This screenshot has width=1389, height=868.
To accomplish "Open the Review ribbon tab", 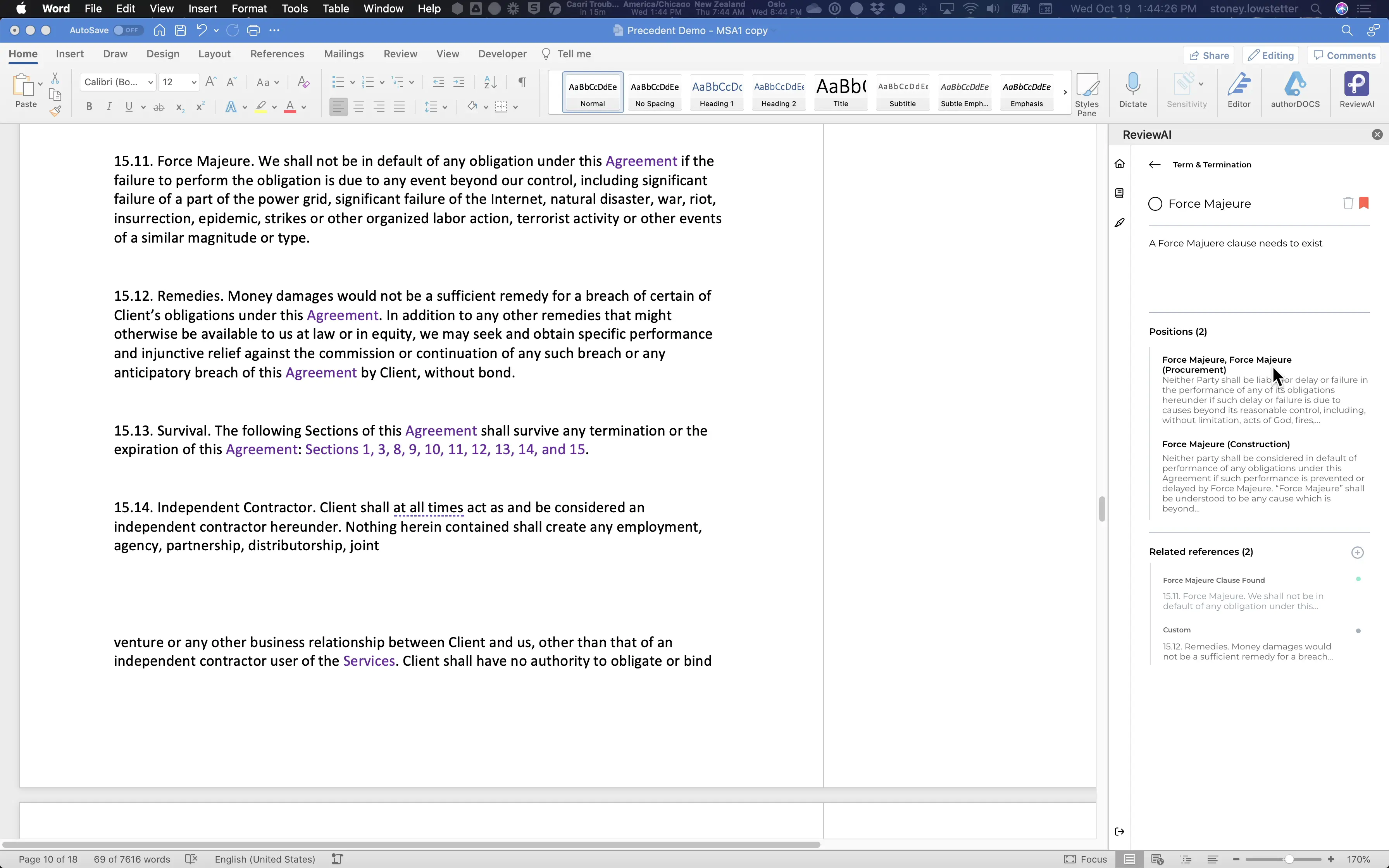I will 400,54.
